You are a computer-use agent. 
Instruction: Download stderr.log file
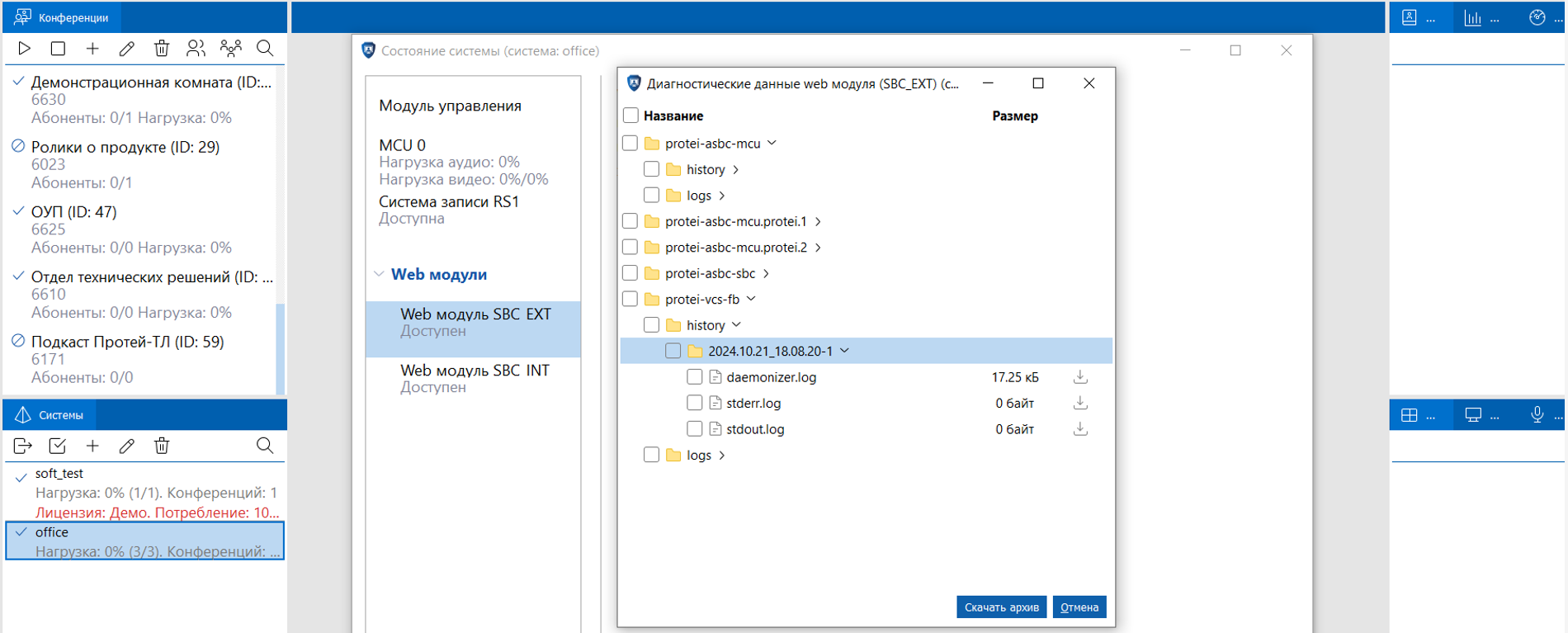(1080, 404)
